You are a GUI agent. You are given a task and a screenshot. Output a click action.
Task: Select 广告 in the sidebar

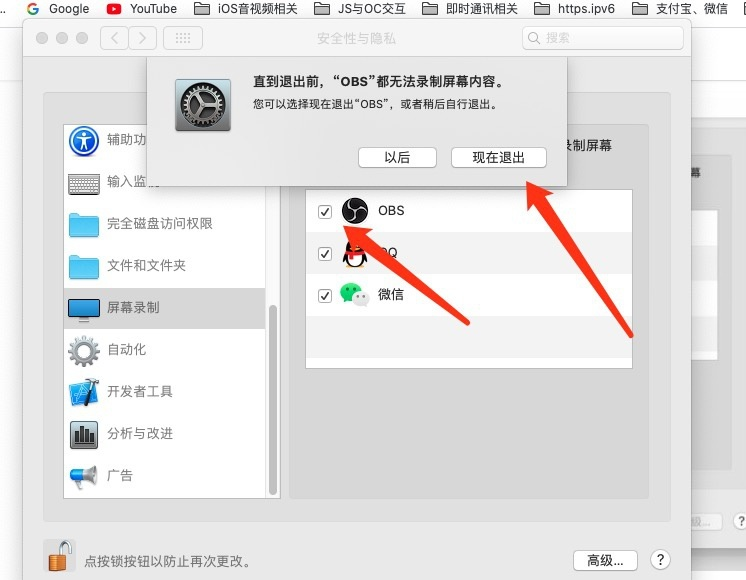(x=164, y=476)
